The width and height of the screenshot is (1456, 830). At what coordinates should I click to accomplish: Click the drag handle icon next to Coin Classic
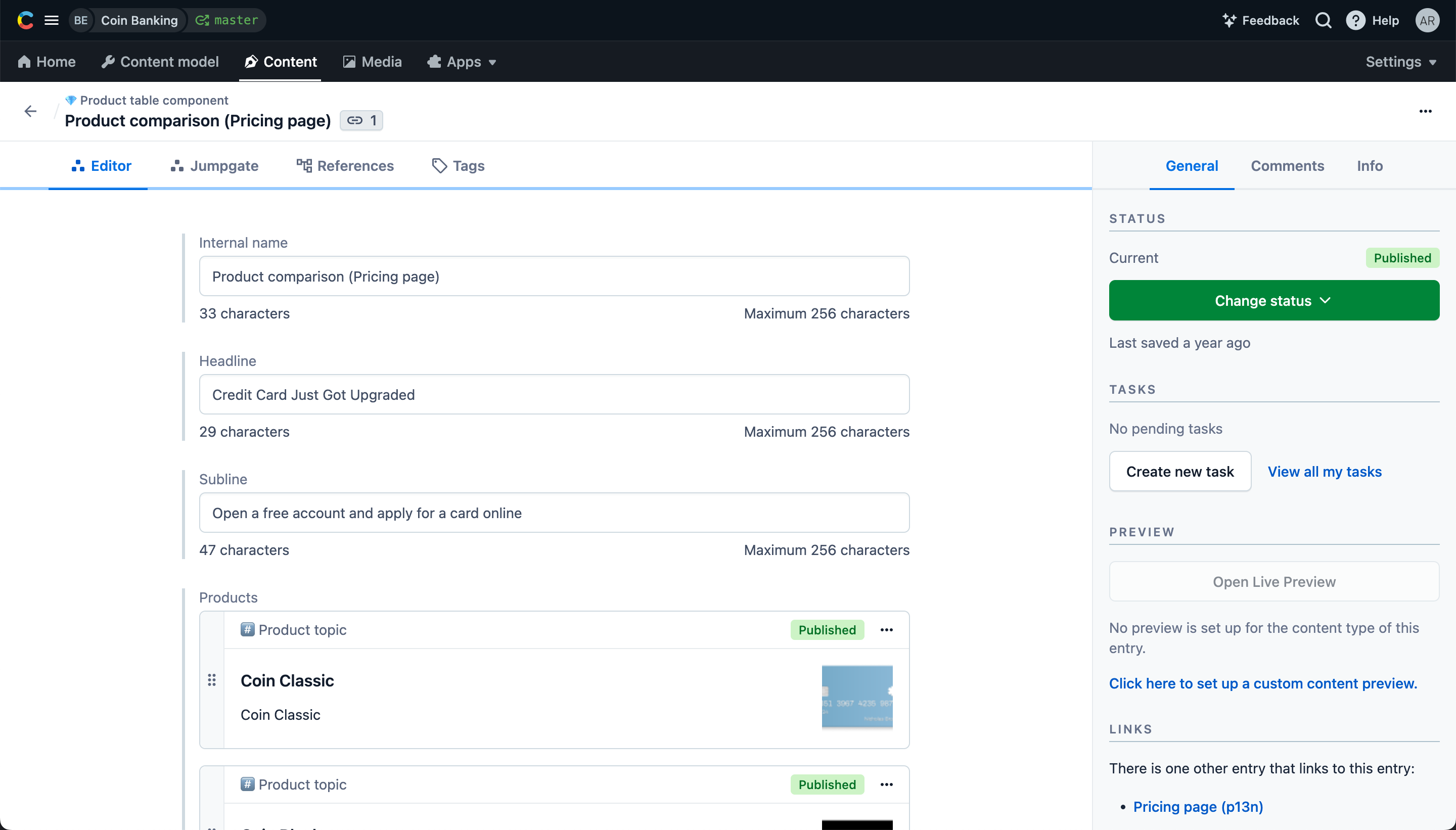211,680
